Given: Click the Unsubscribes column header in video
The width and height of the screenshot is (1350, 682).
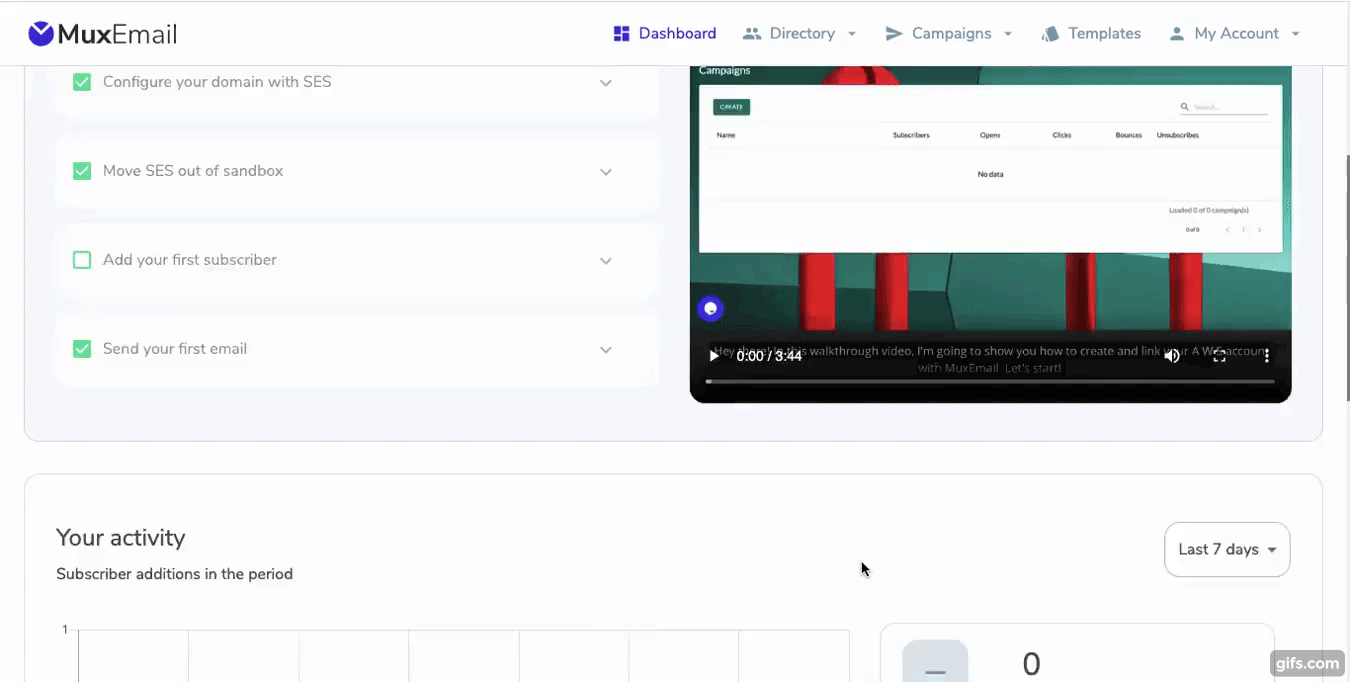Looking at the screenshot, I should click(1177, 135).
